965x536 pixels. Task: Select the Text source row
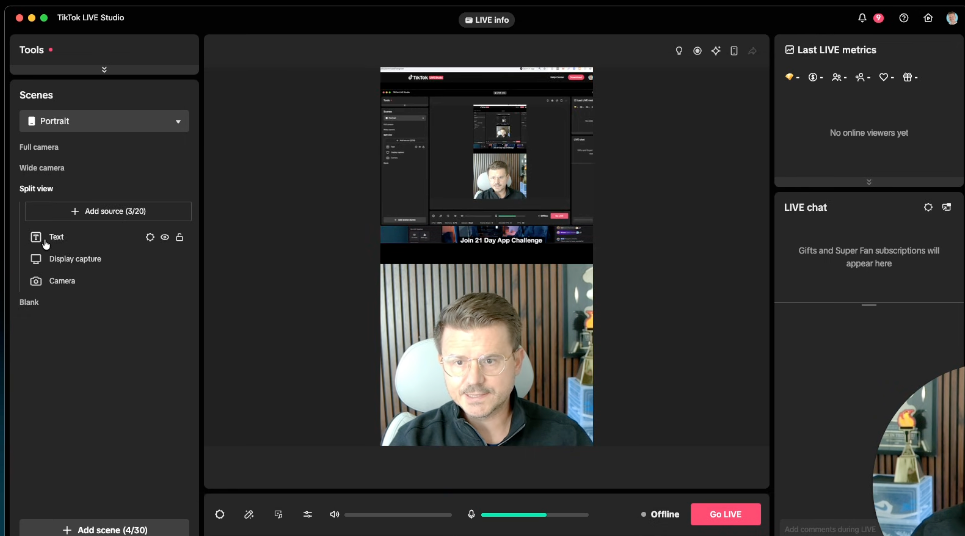(108, 237)
